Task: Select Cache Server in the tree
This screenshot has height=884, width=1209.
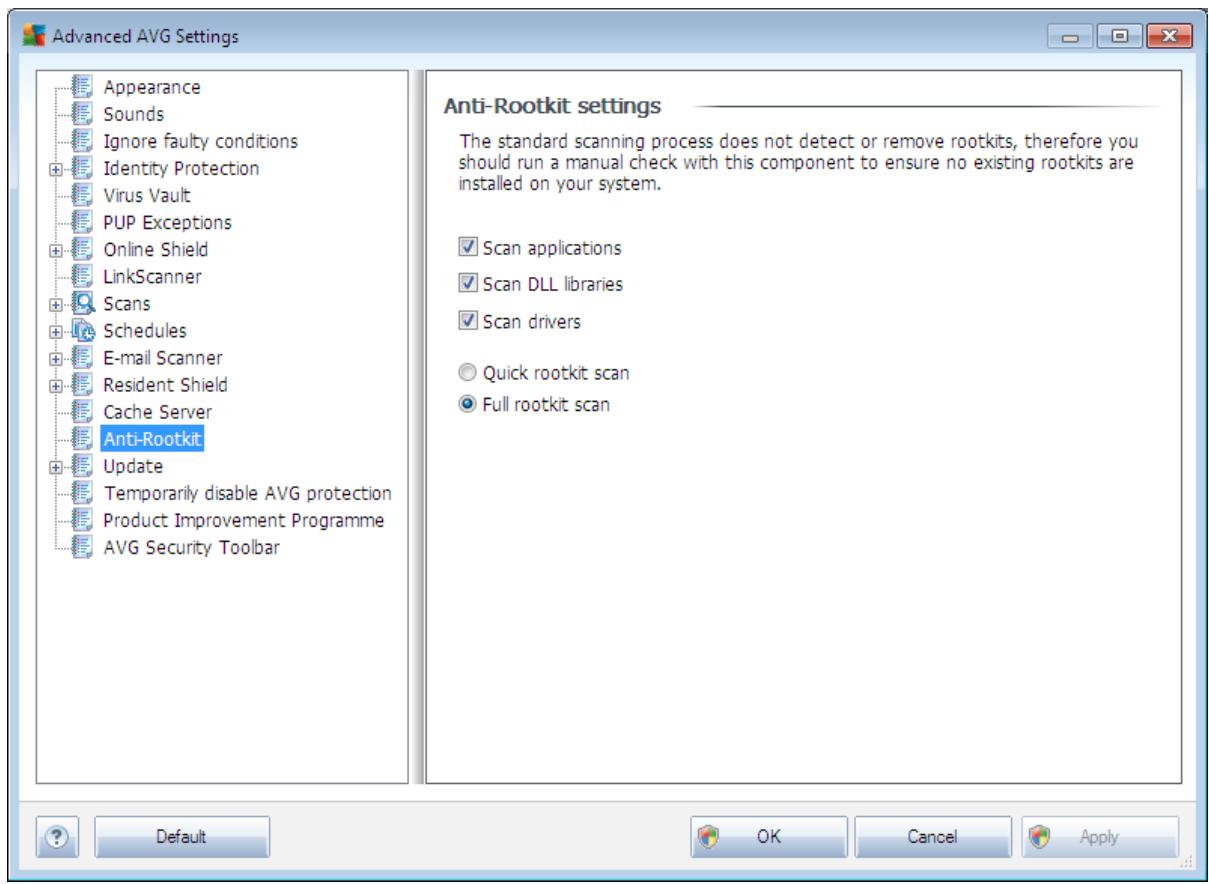Action: [157, 411]
